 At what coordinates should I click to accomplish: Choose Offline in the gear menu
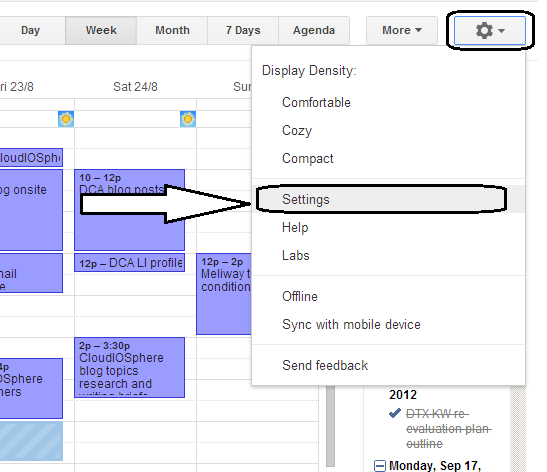point(388,296)
